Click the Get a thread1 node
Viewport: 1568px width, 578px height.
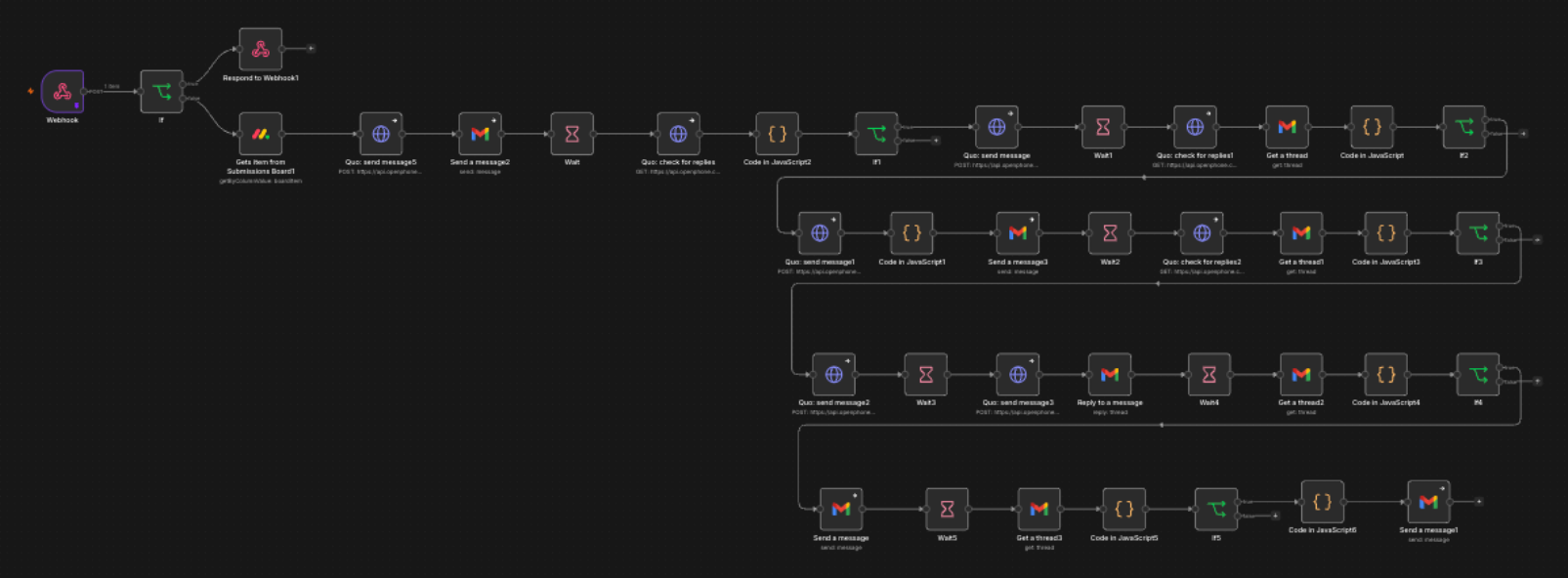pos(1301,233)
